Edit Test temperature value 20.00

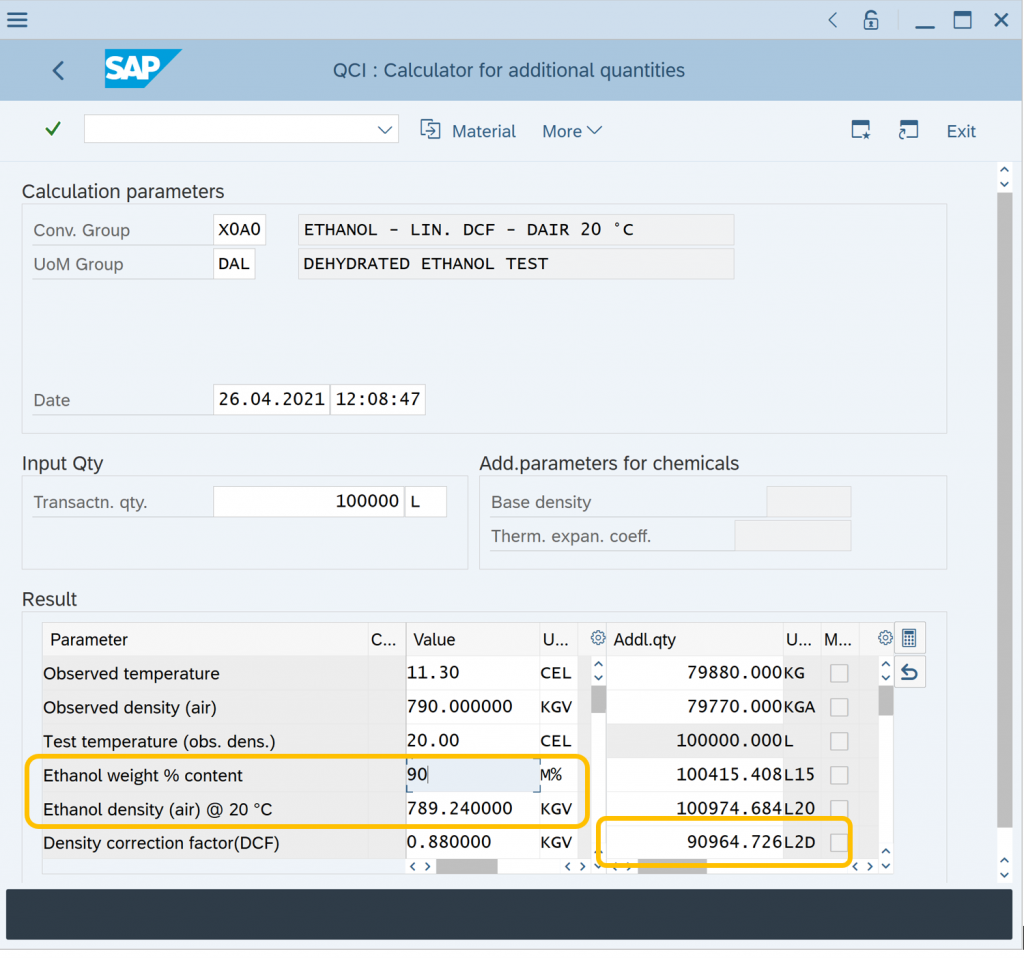472,740
